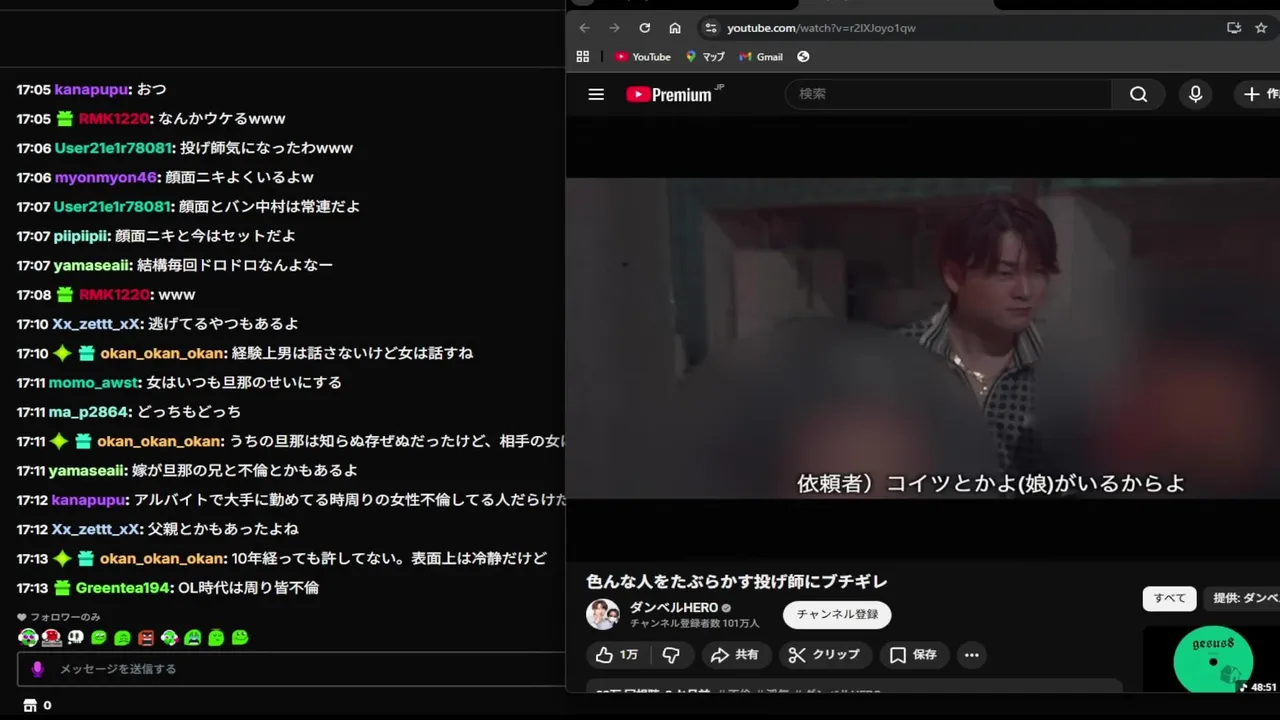Click the video title text
This screenshot has height=720, width=1280.
[x=737, y=582]
